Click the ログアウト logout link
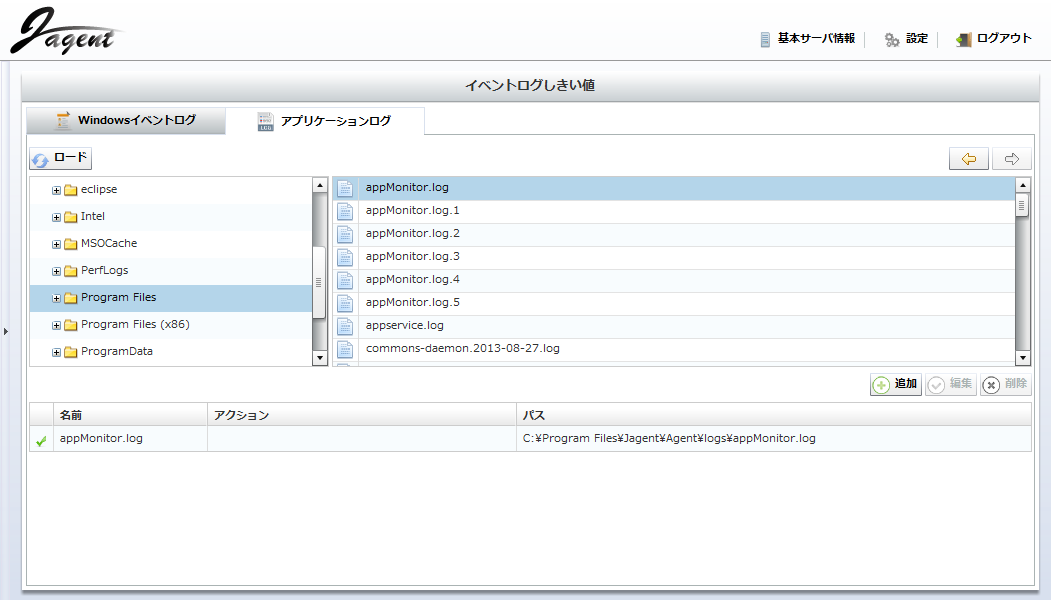 (x=994, y=39)
